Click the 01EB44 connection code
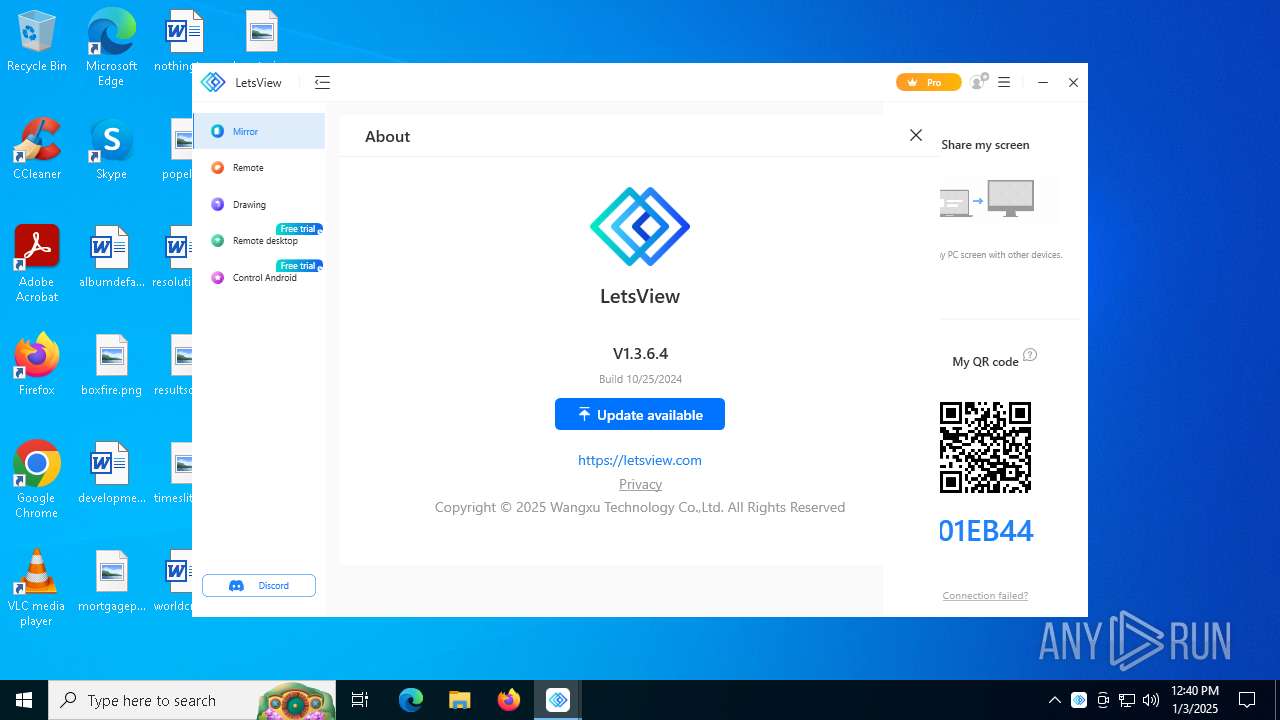 986,531
